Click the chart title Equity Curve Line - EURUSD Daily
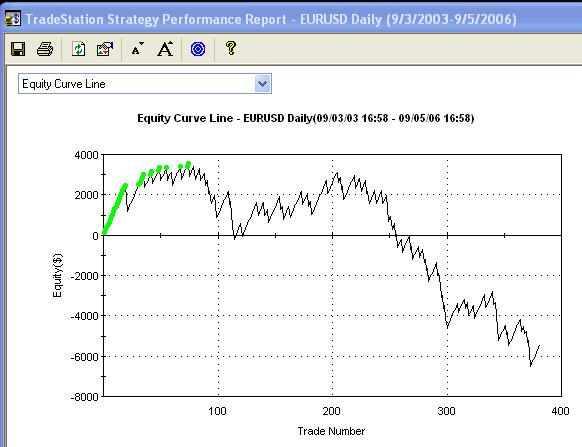This screenshot has height=447, width=582. (x=305, y=118)
